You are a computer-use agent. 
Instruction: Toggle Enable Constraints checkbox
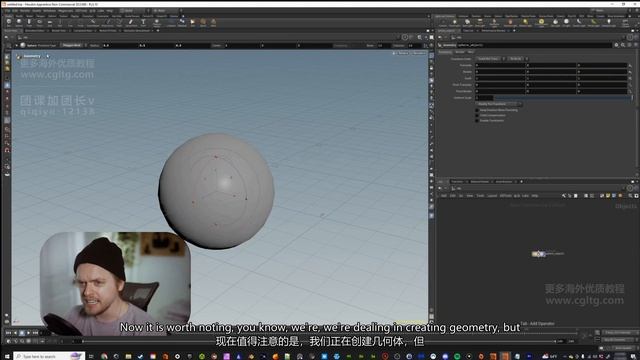[477, 120]
